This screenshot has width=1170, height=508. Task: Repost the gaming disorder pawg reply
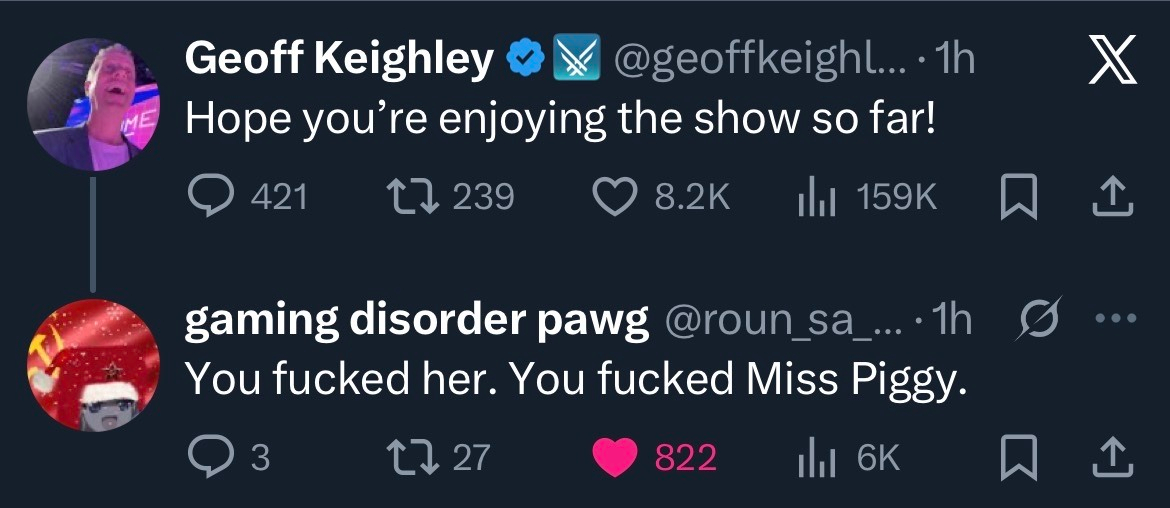tap(411, 457)
